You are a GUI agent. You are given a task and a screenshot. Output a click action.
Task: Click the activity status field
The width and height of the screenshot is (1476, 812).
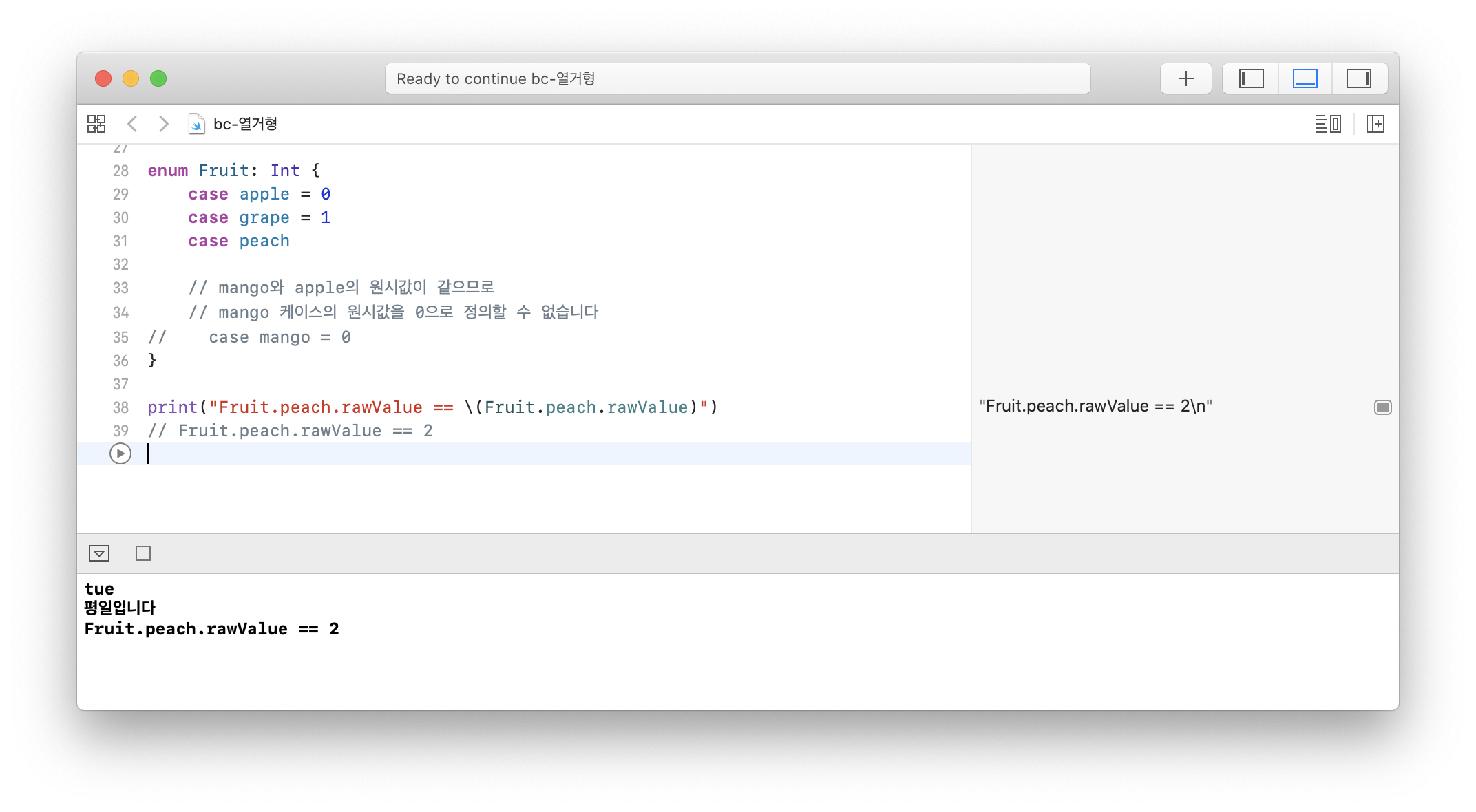[737, 78]
